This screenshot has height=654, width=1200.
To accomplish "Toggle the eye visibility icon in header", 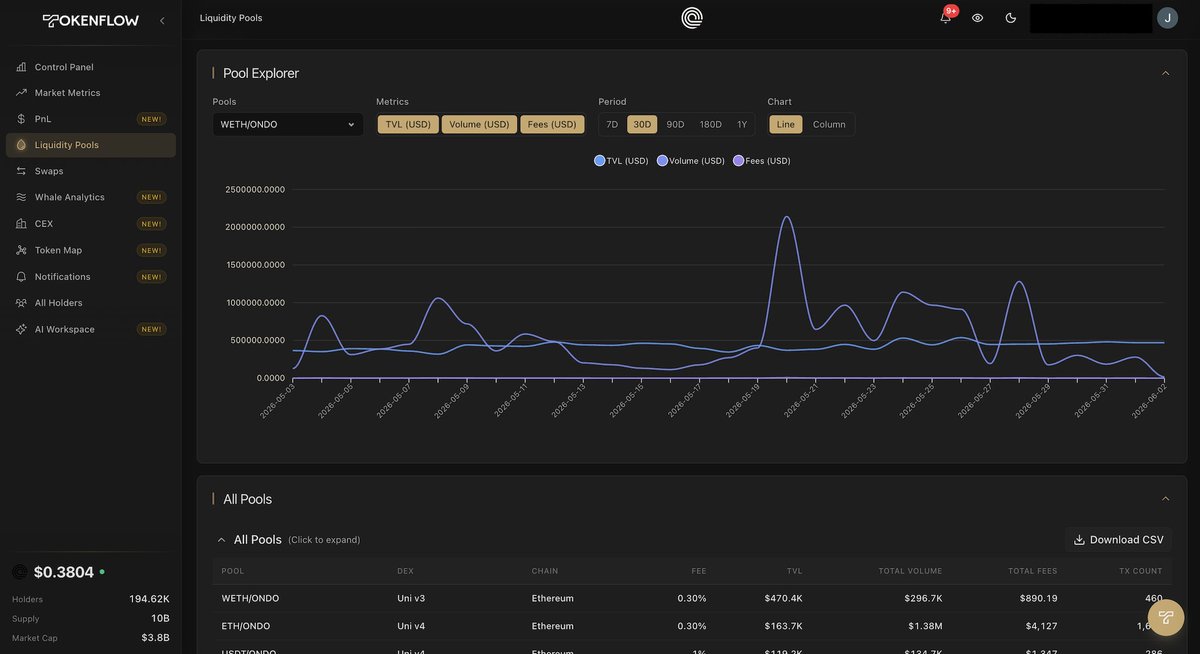I will 978,18.
